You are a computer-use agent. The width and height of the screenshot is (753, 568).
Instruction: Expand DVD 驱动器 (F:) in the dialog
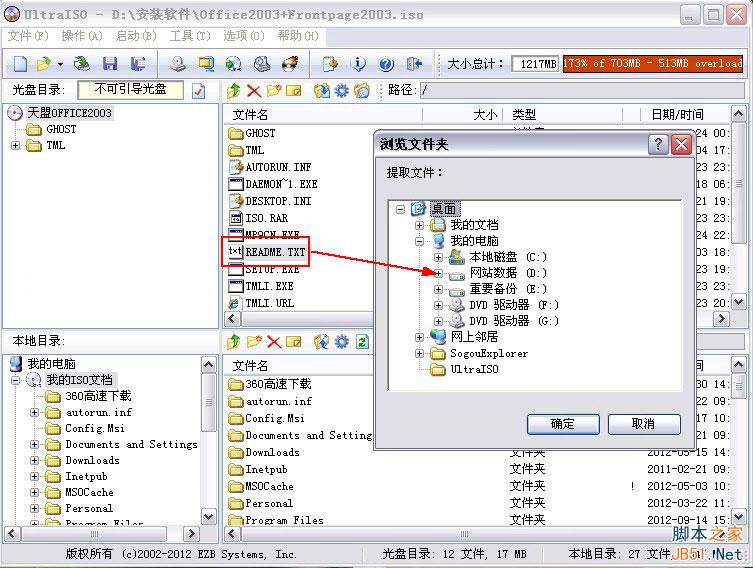pos(438,305)
